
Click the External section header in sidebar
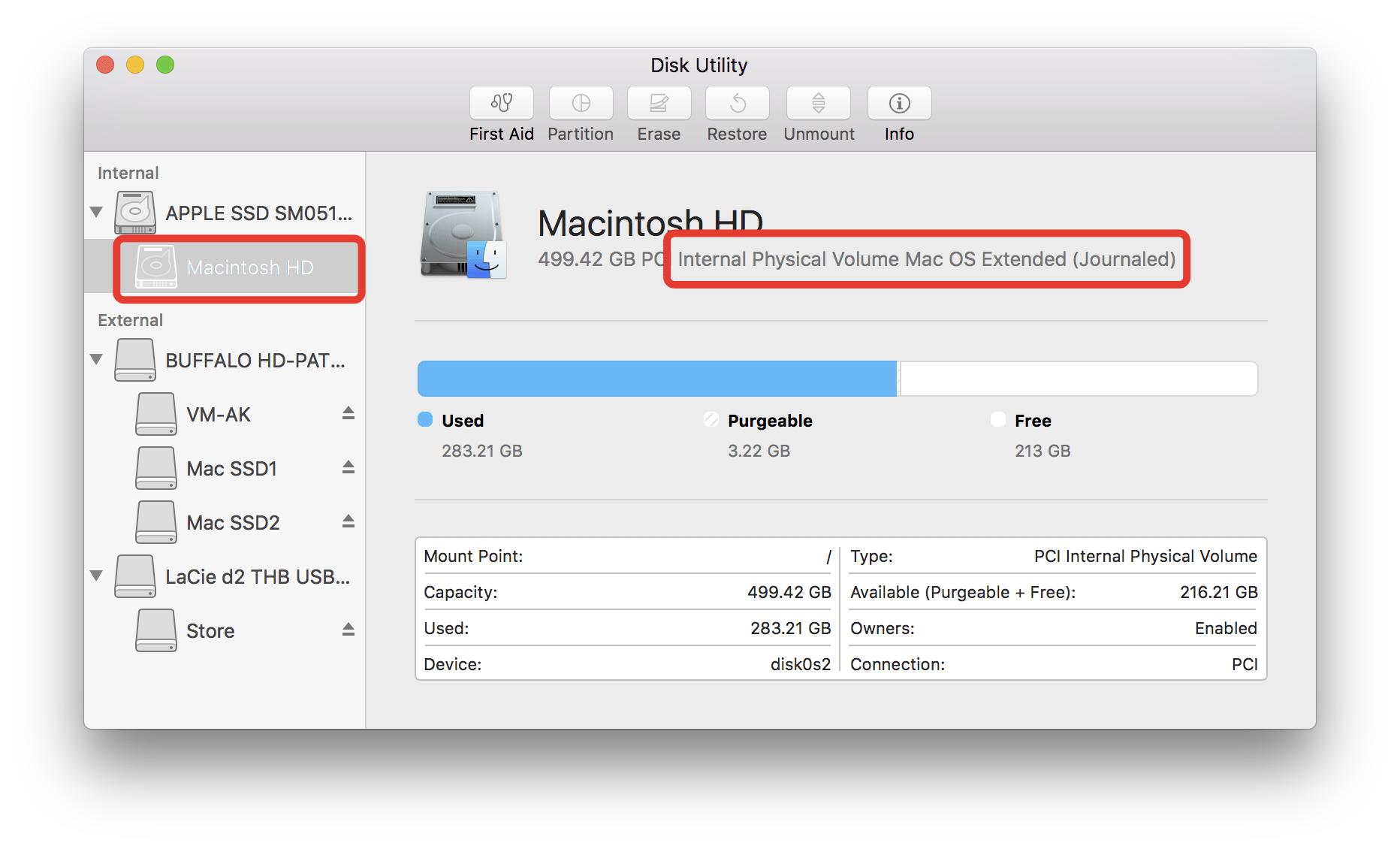pyautogui.click(x=131, y=320)
